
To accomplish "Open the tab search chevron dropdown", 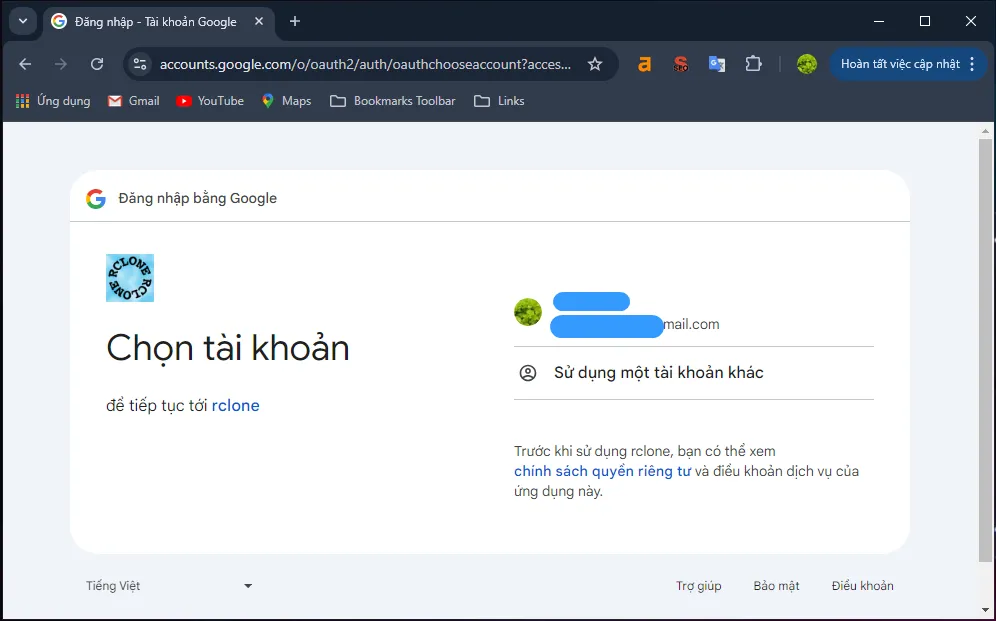I will (22, 21).
